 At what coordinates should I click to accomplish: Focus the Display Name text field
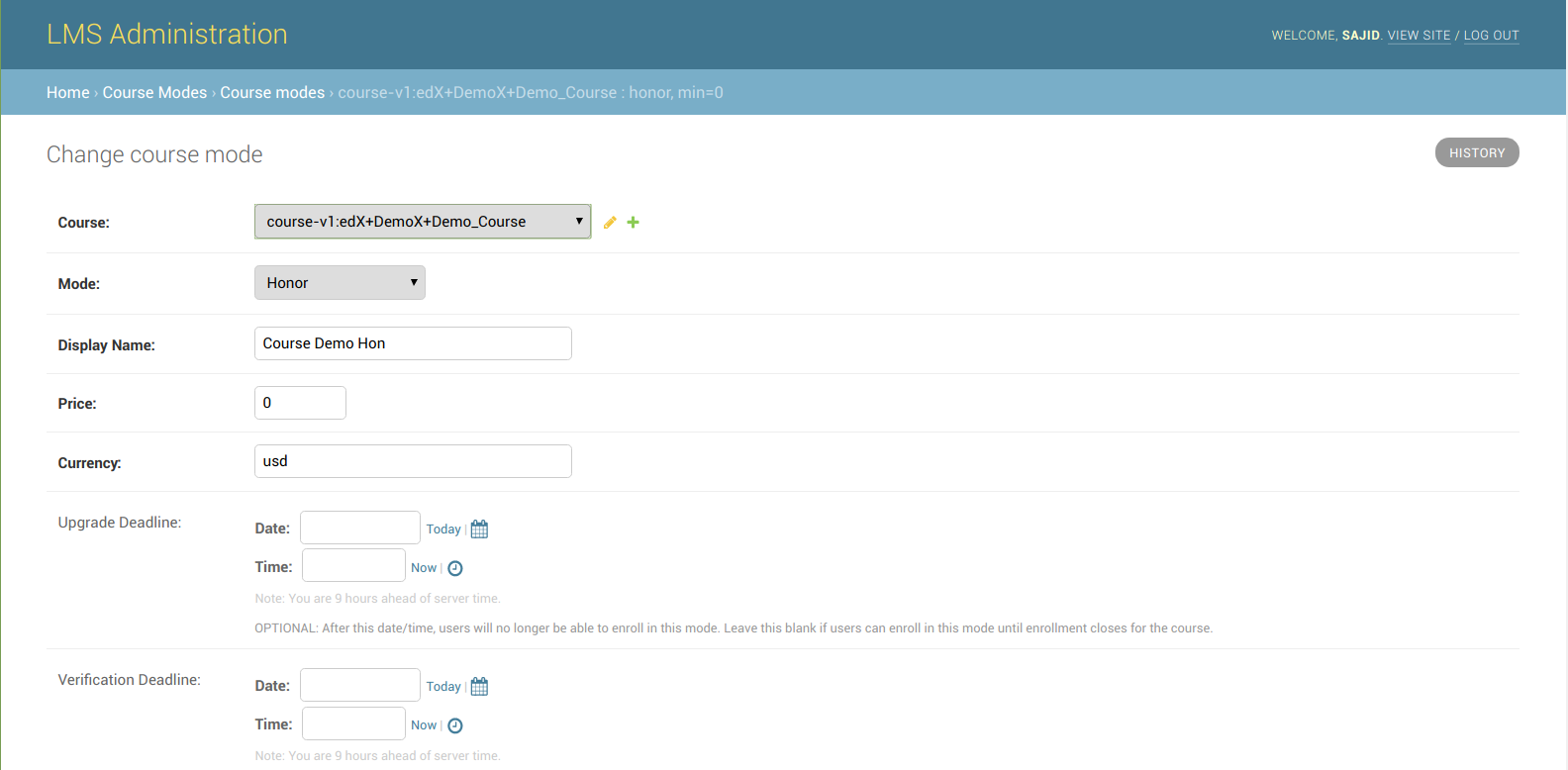[x=413, y=343]
